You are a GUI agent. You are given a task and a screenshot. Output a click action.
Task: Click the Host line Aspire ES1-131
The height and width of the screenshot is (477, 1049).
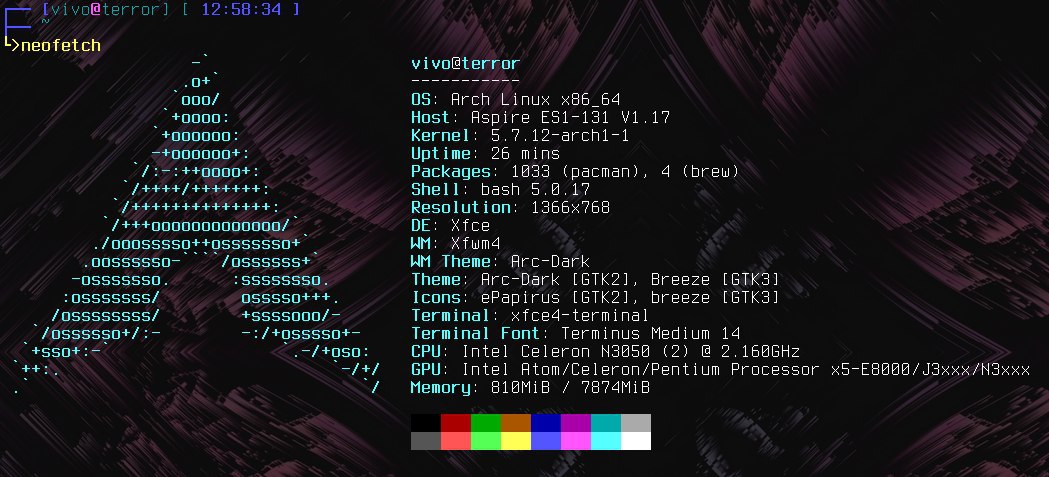click(x=541, y=118)
